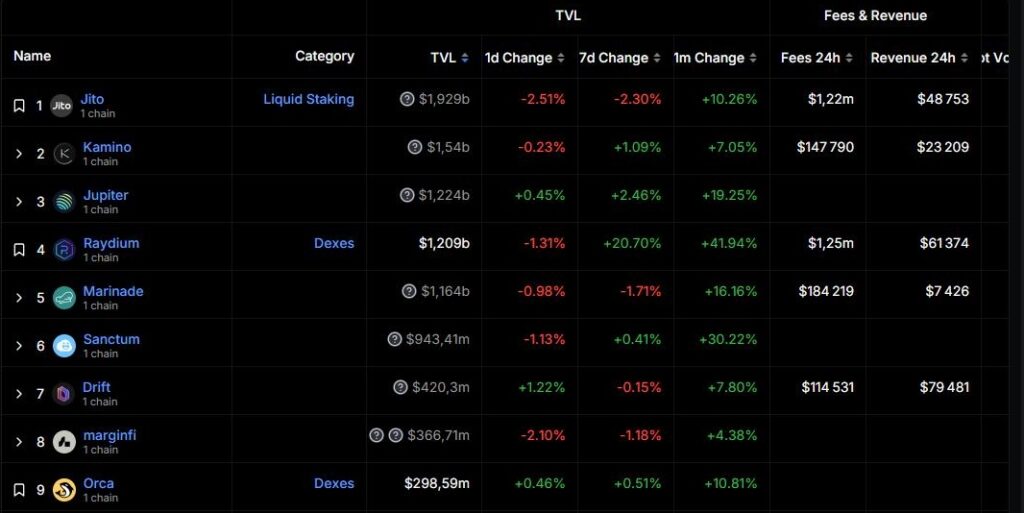
Task: Click the question-mark icon next to Drift's $420,3m TVL
Action: (400, 387)
